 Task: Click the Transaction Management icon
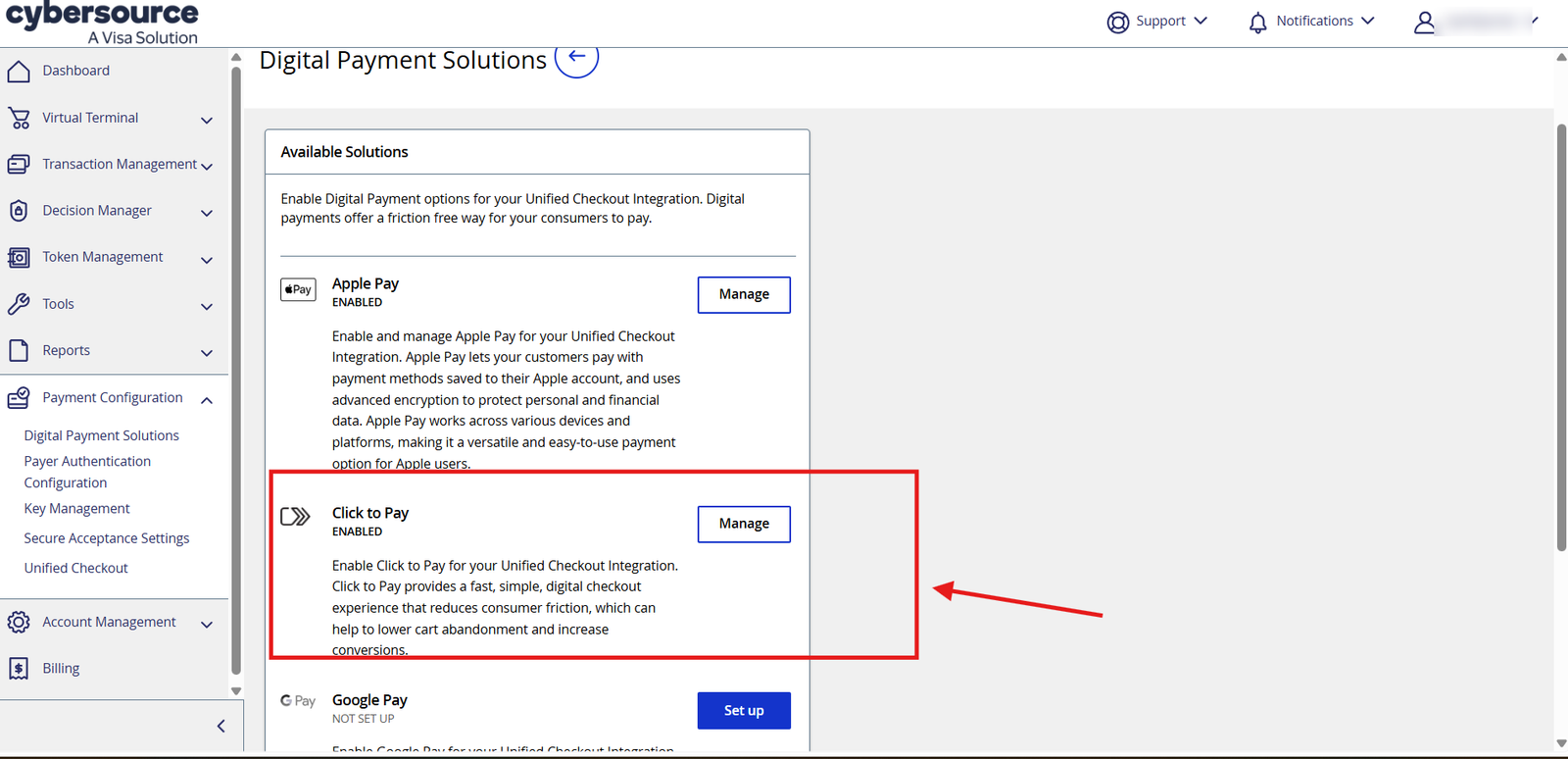click(x=19, y=164)
